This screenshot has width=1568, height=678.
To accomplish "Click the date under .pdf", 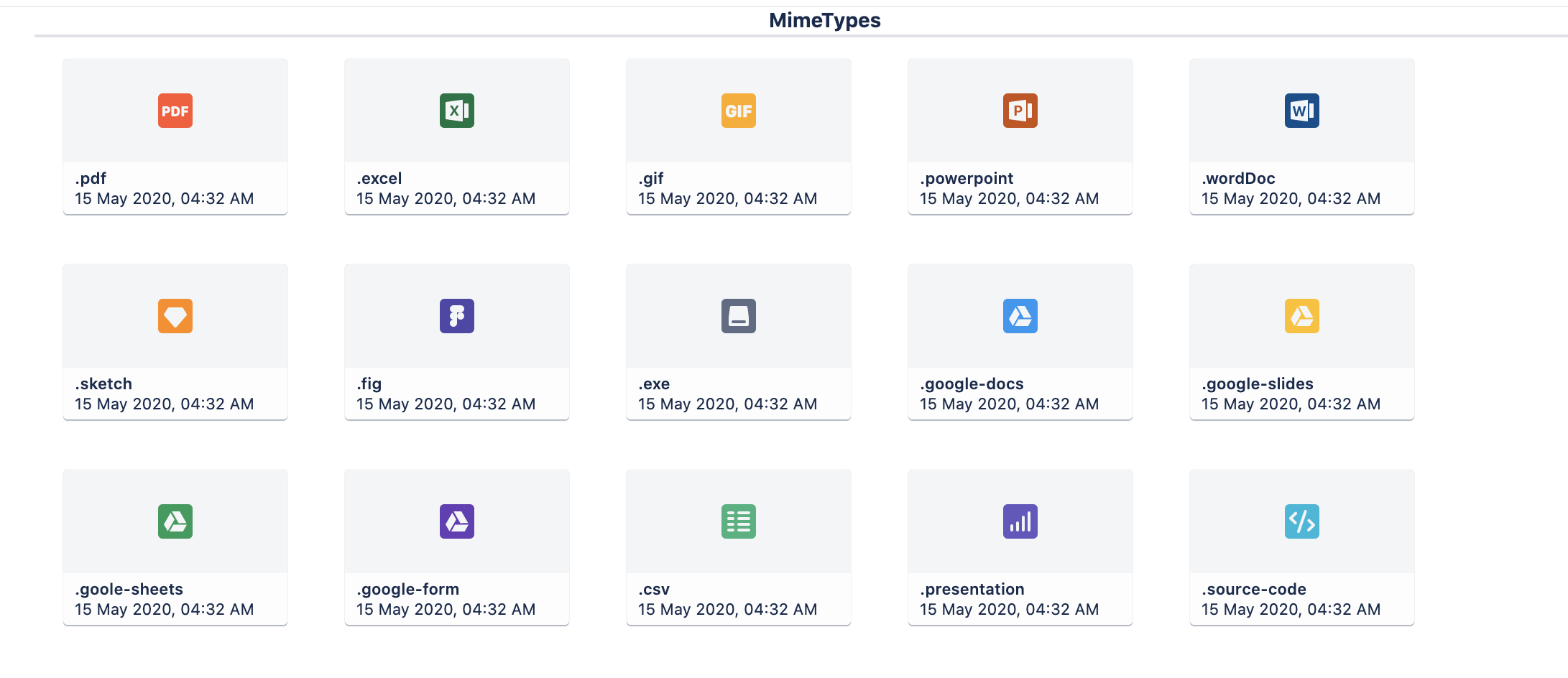I will click(165, 198).
